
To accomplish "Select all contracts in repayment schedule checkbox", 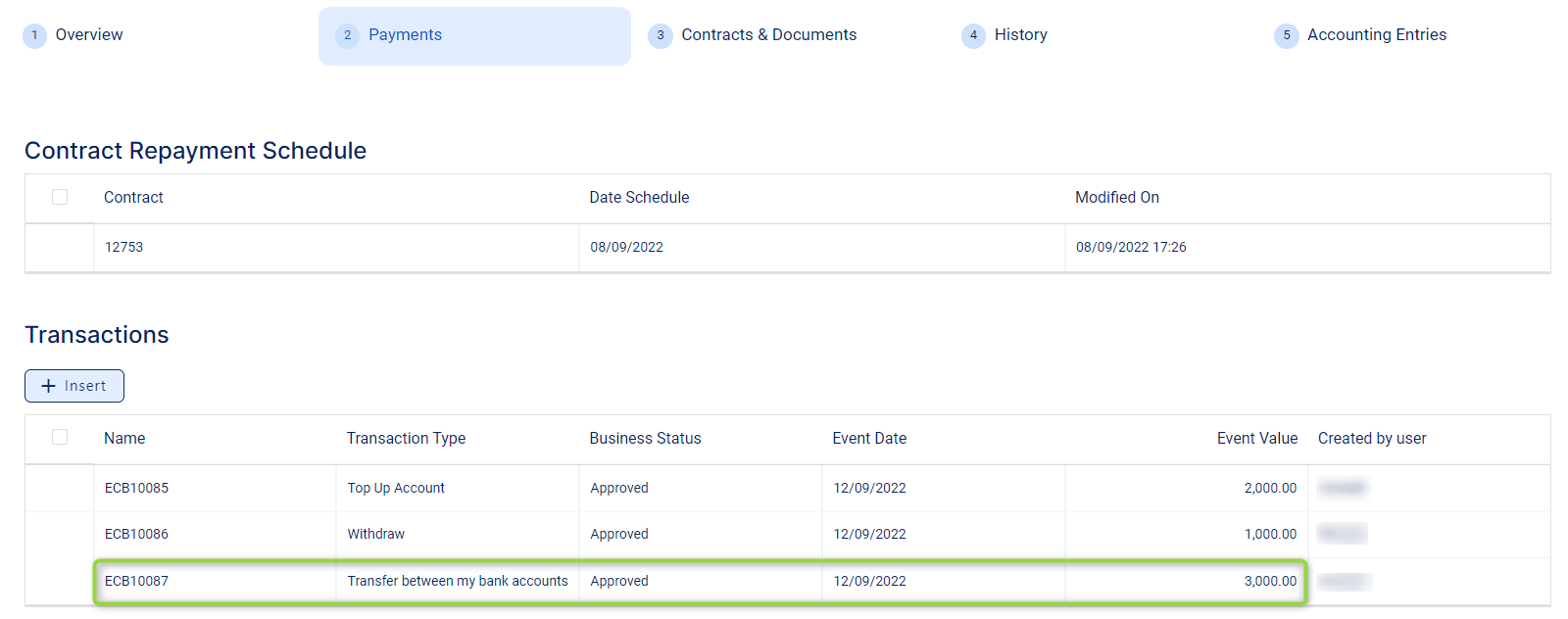I will [x=60, y=197].
